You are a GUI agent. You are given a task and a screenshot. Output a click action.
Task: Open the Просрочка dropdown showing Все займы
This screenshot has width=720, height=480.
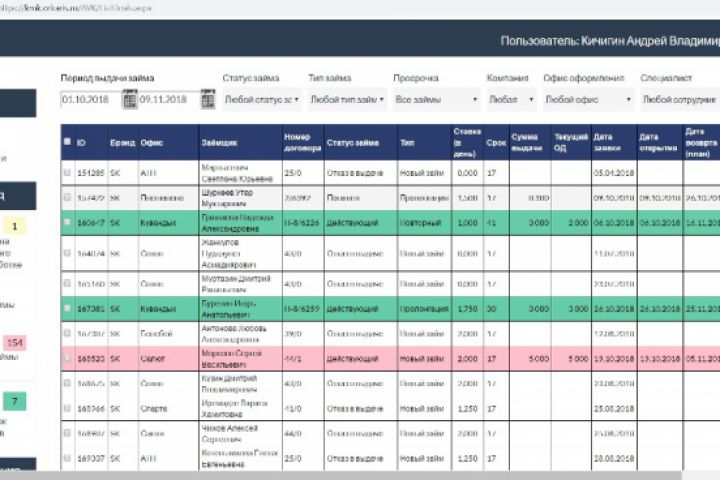[x=436, y=100]
